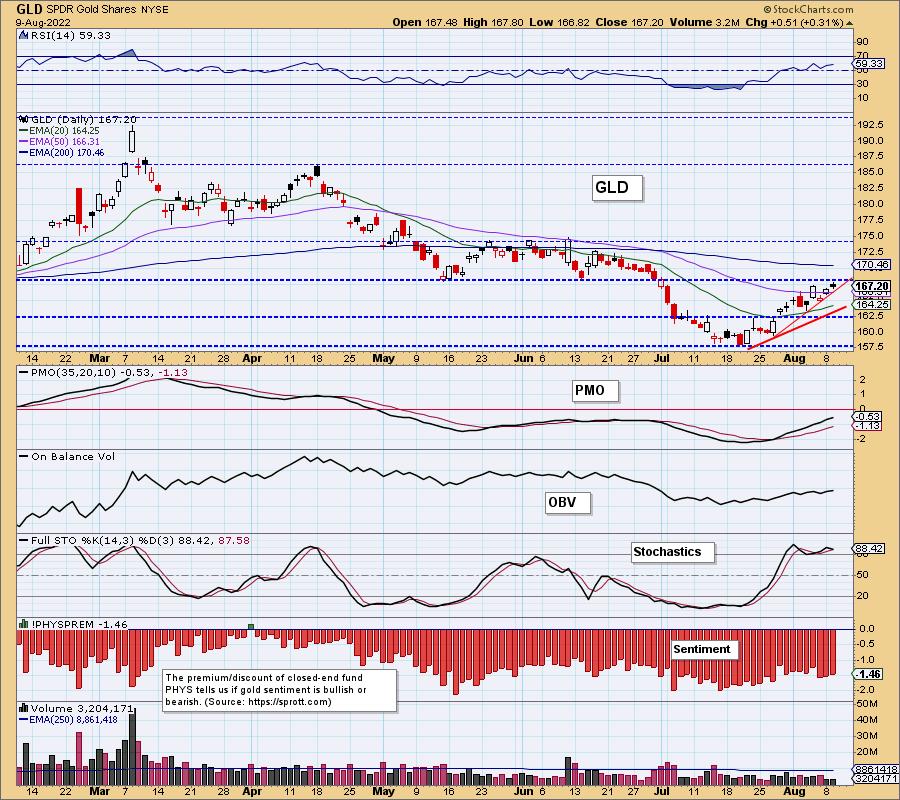The image size is (900, 800).
Task: Click the RSI legend area icon
Action: (x=23, y=35)
